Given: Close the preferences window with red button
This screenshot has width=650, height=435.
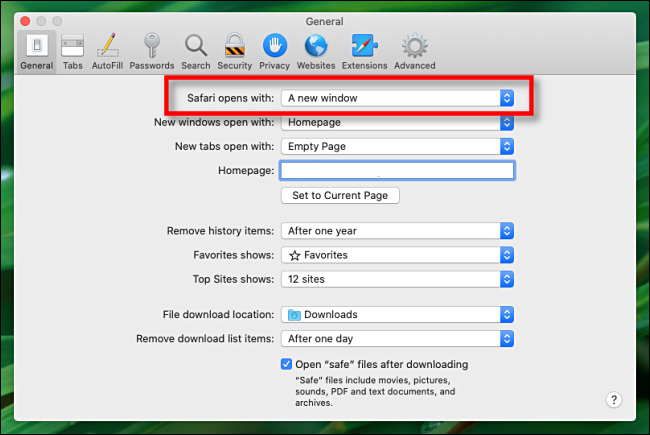Looking at the screenshot, I should coord(27,19).
